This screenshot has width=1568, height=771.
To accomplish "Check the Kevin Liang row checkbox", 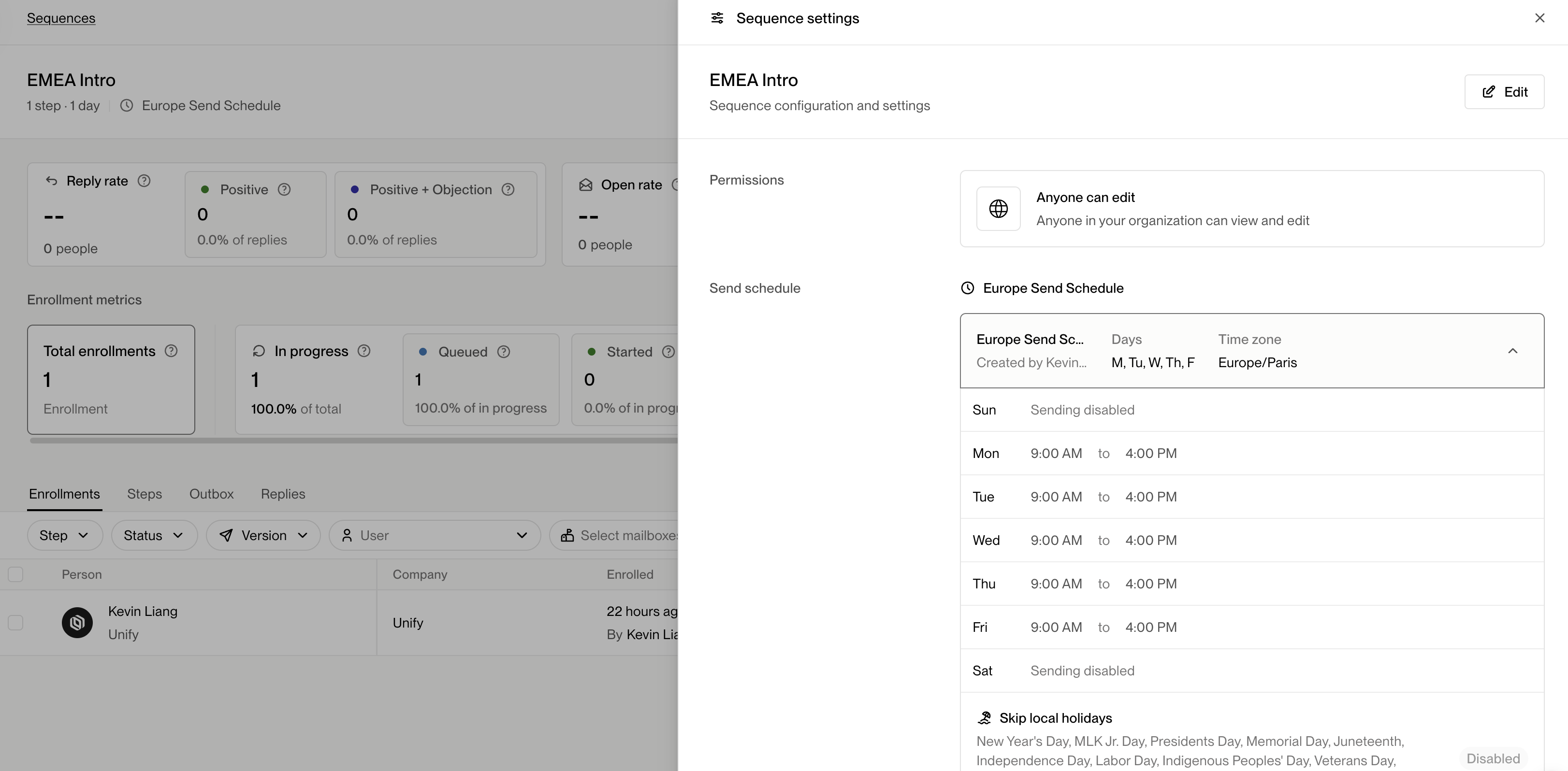I will point(16,623).
